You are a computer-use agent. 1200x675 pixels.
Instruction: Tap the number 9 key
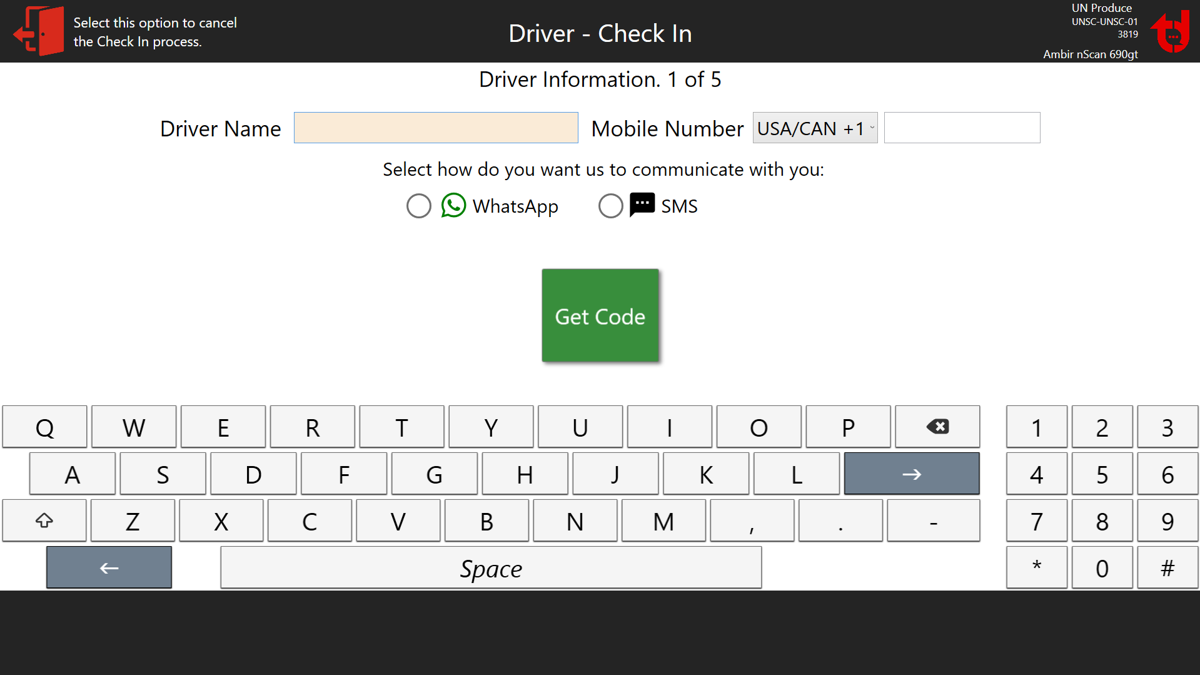1167,521
